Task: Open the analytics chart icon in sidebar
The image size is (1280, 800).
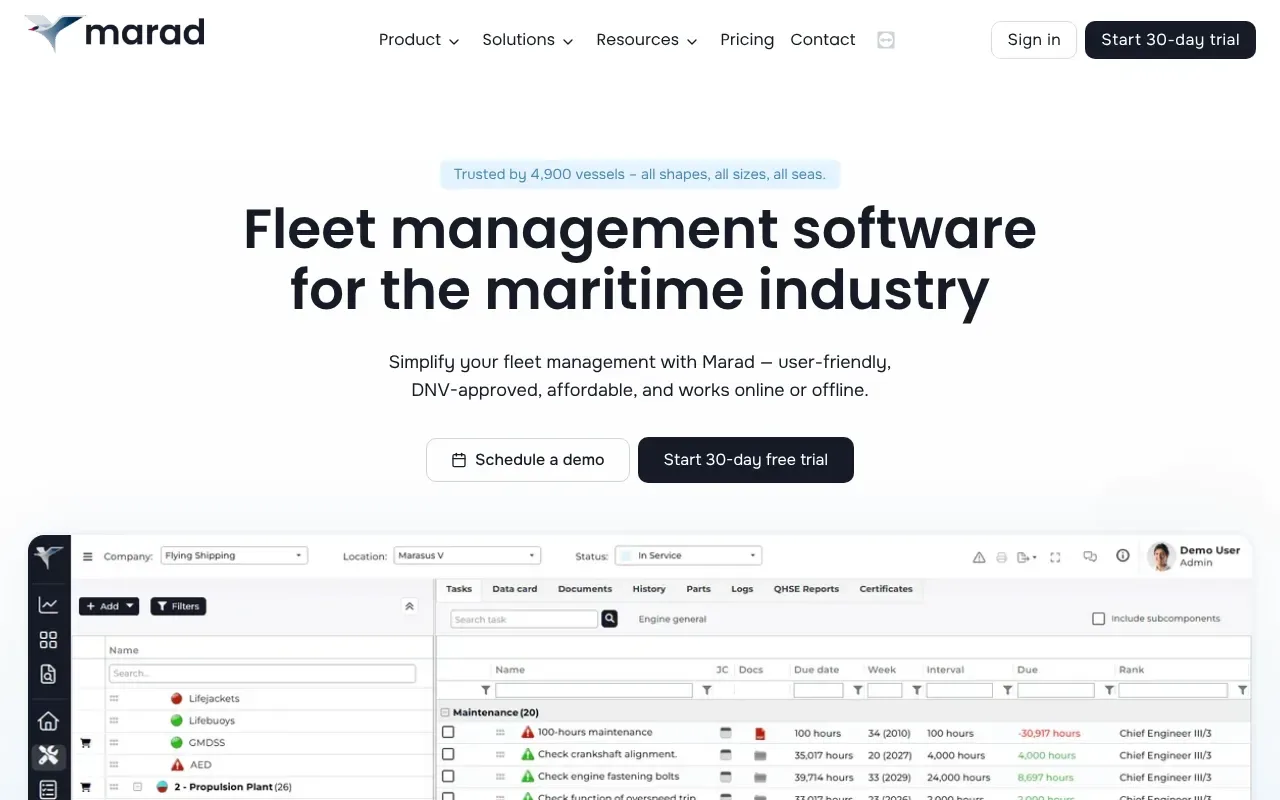Action: click(x=48, y=605)
